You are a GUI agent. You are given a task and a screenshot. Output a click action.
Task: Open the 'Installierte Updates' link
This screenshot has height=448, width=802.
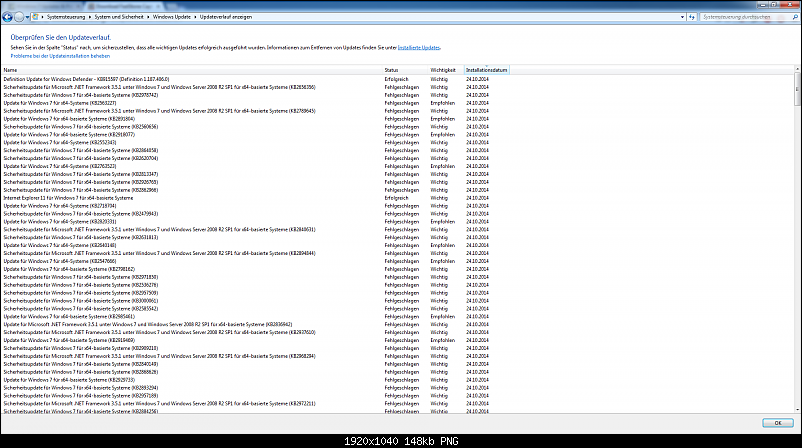(417, 47)
